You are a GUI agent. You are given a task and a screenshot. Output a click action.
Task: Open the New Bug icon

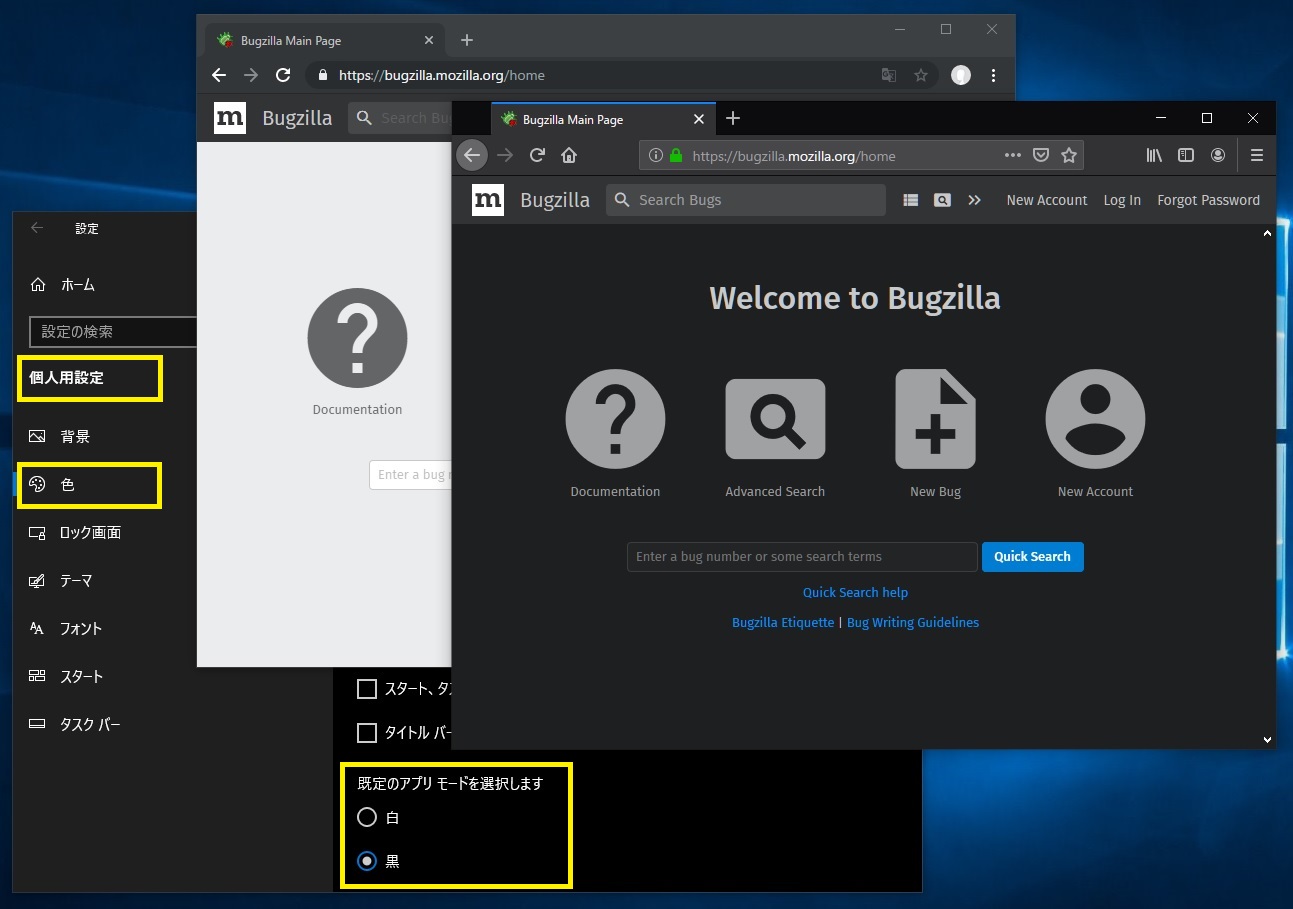(x=935, y=419)
